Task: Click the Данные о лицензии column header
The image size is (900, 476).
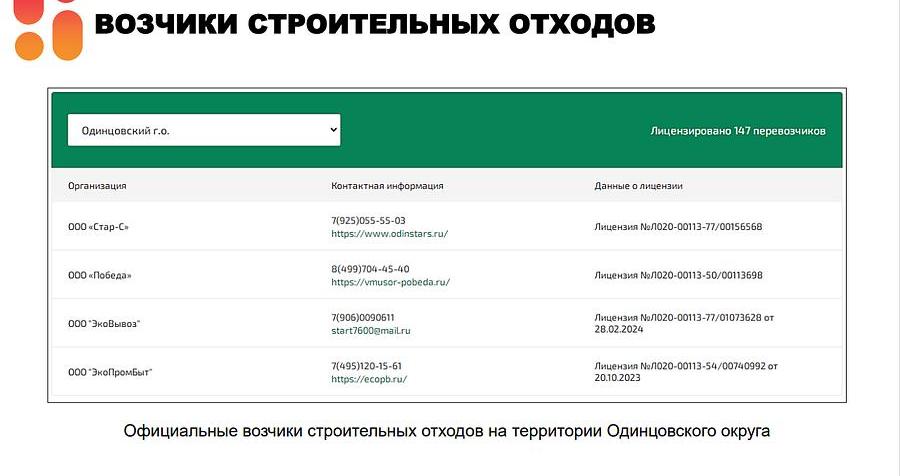Action: pyautogui.click(x=638, y=185)
